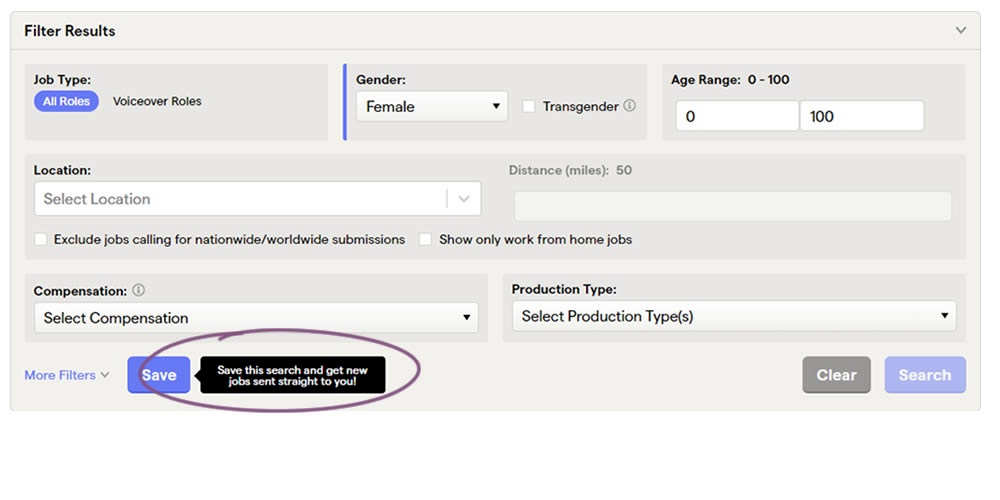Switch to Voiceover Roles job type

157,101
